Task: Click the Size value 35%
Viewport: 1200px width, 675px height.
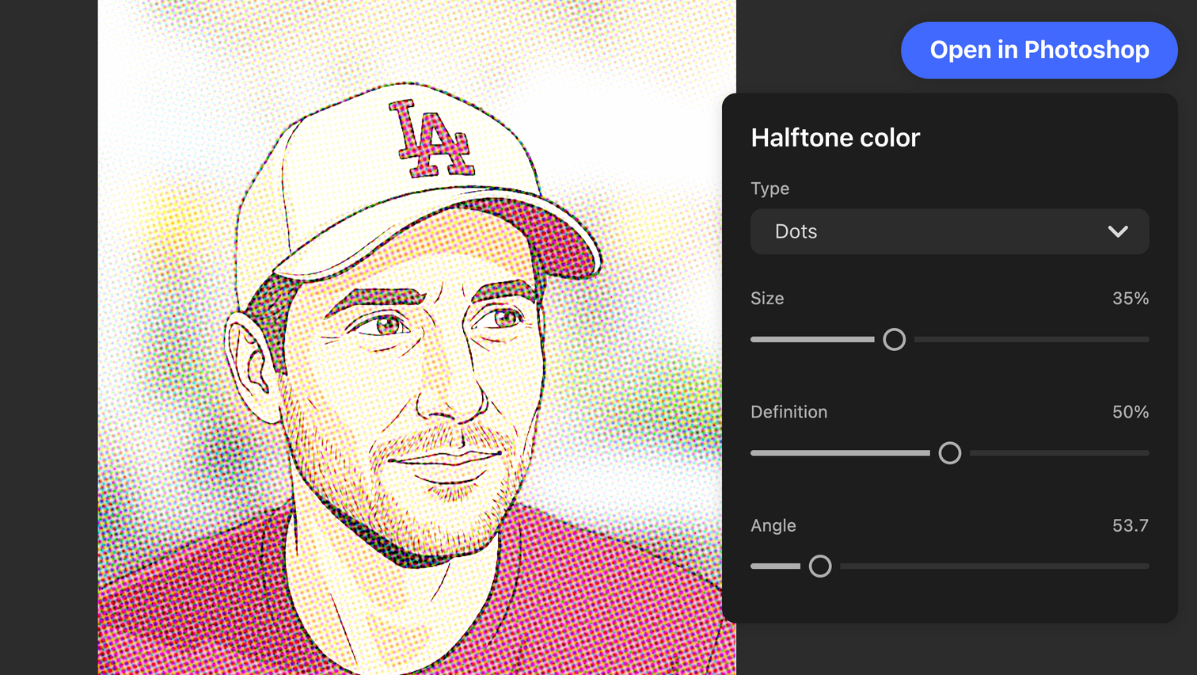Action: 1130,299
